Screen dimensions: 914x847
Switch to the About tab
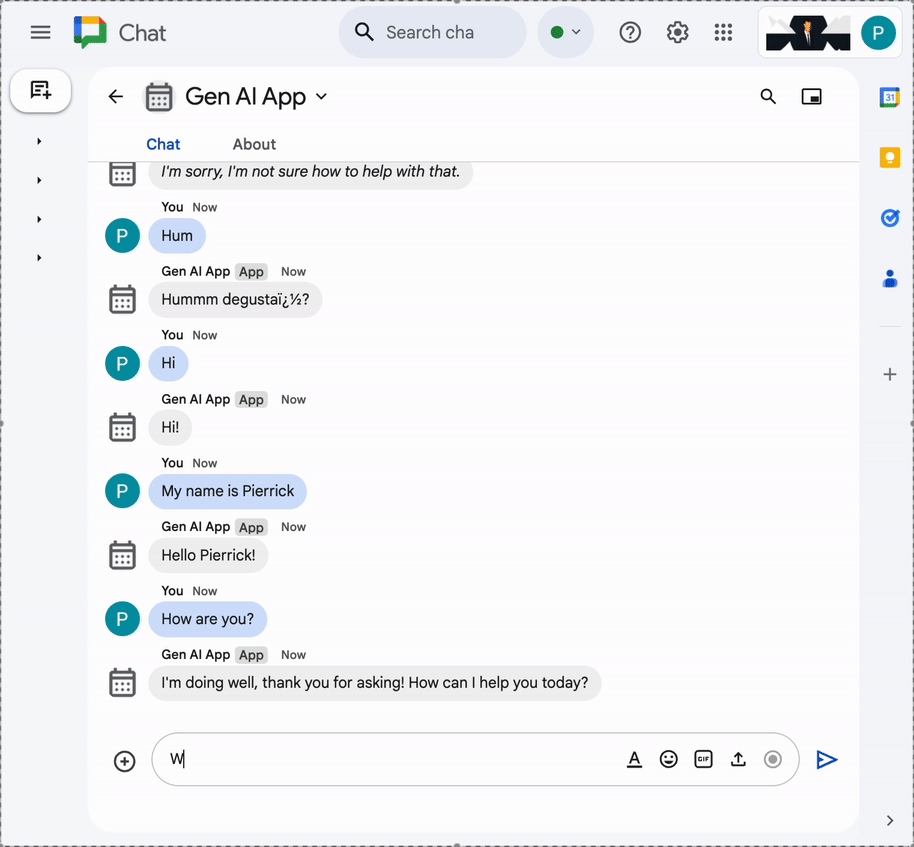pyautogui.click(x=254, y=144)
